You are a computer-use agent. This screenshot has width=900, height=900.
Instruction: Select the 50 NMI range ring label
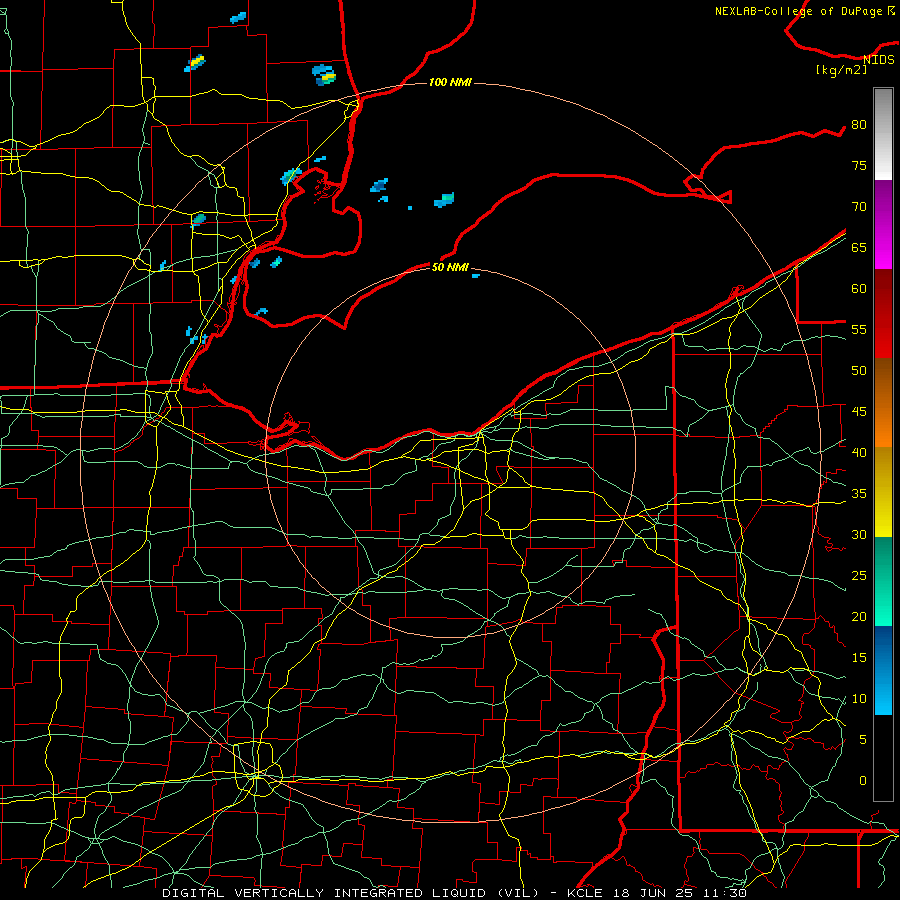450,267
